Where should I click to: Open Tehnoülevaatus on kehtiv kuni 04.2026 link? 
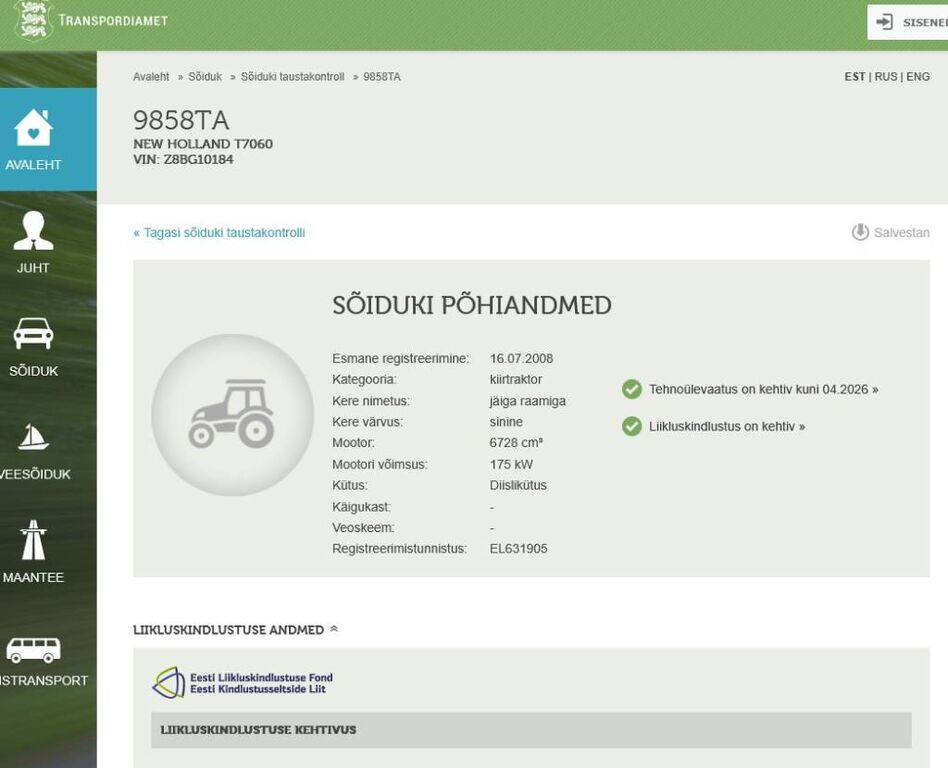point(764,389)
